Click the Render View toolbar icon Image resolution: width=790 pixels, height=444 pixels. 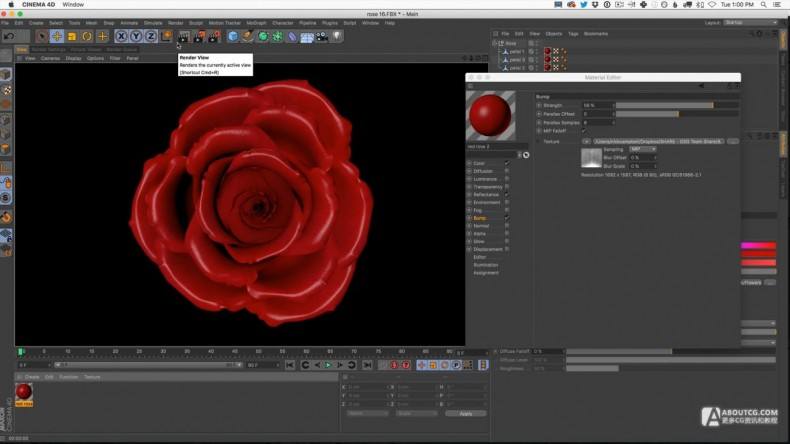[x=183, y=36]
